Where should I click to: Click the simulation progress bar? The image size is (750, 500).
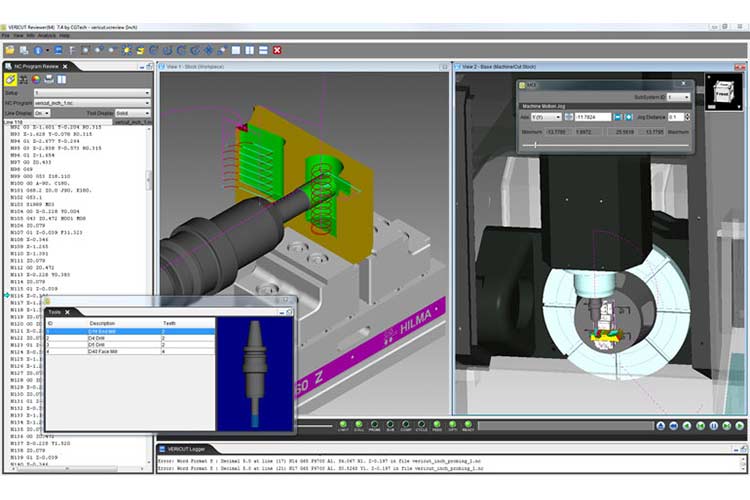(565, 425)
